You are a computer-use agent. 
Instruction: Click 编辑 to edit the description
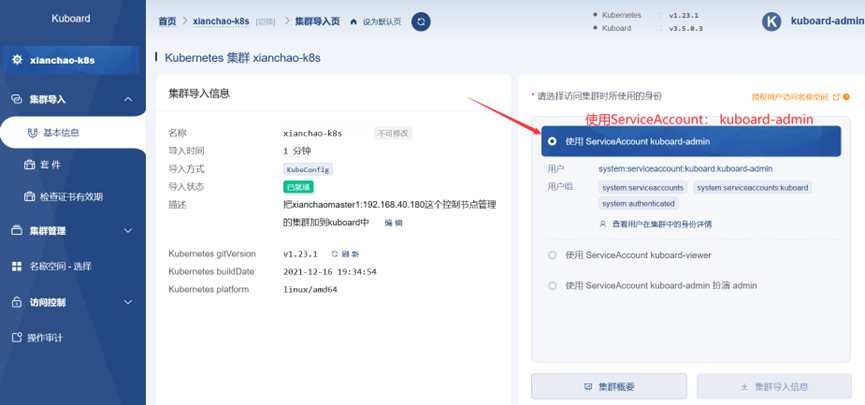pos(393,223)
